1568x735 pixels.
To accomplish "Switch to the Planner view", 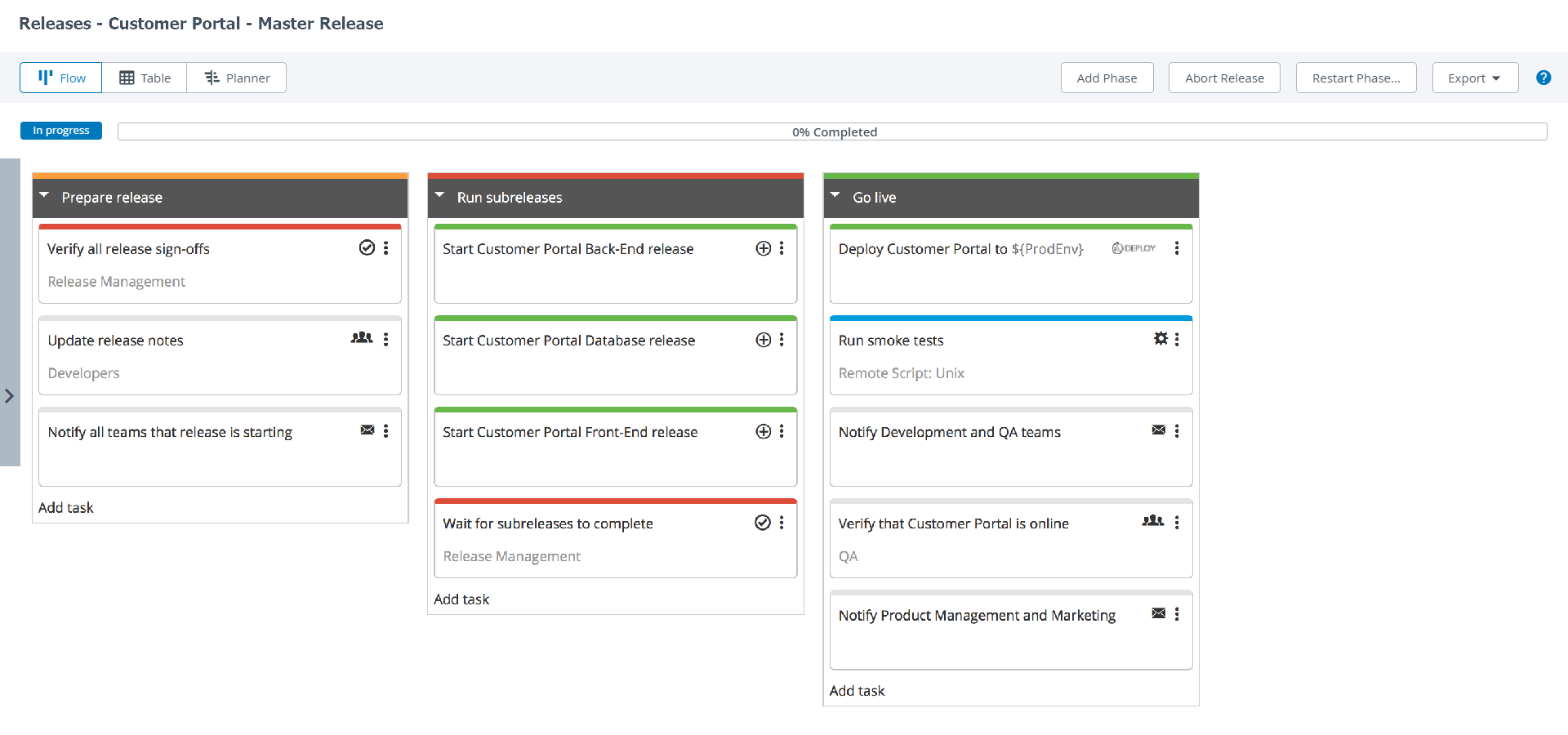I will pos(237,78).
